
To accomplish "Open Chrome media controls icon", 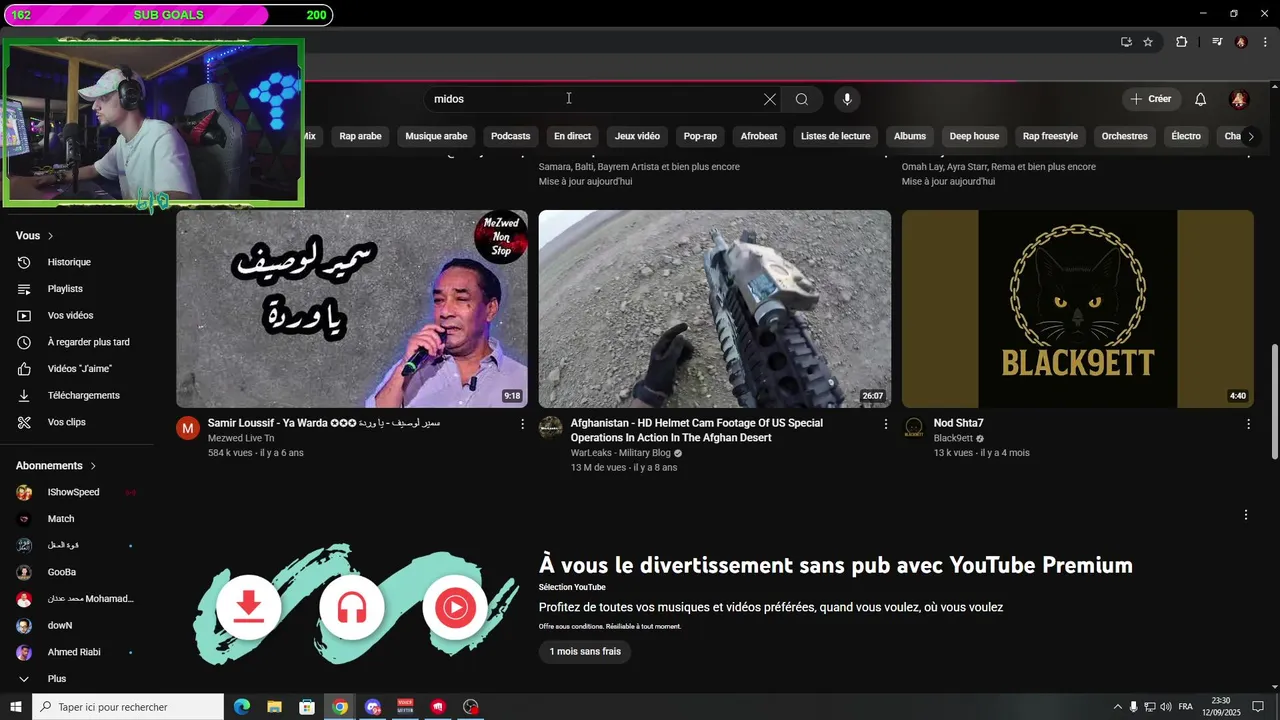I will click(1217, 42).
